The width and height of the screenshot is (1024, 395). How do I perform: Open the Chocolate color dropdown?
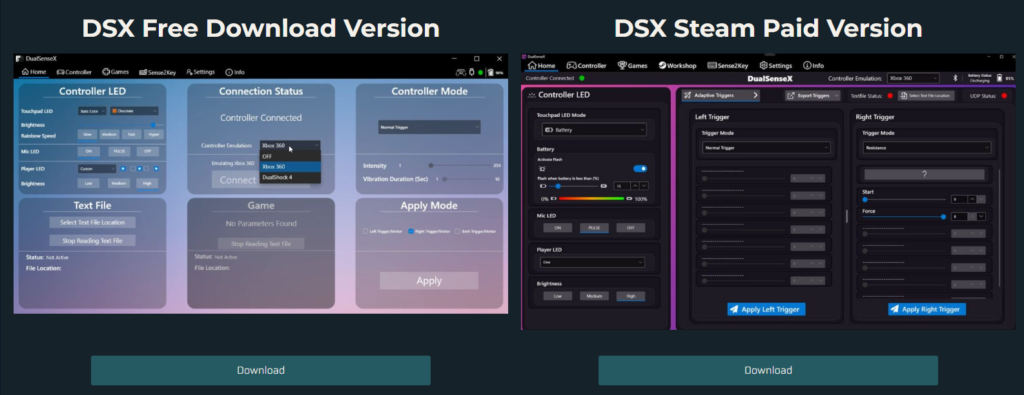pyautogui.click(x=134, y=111)
